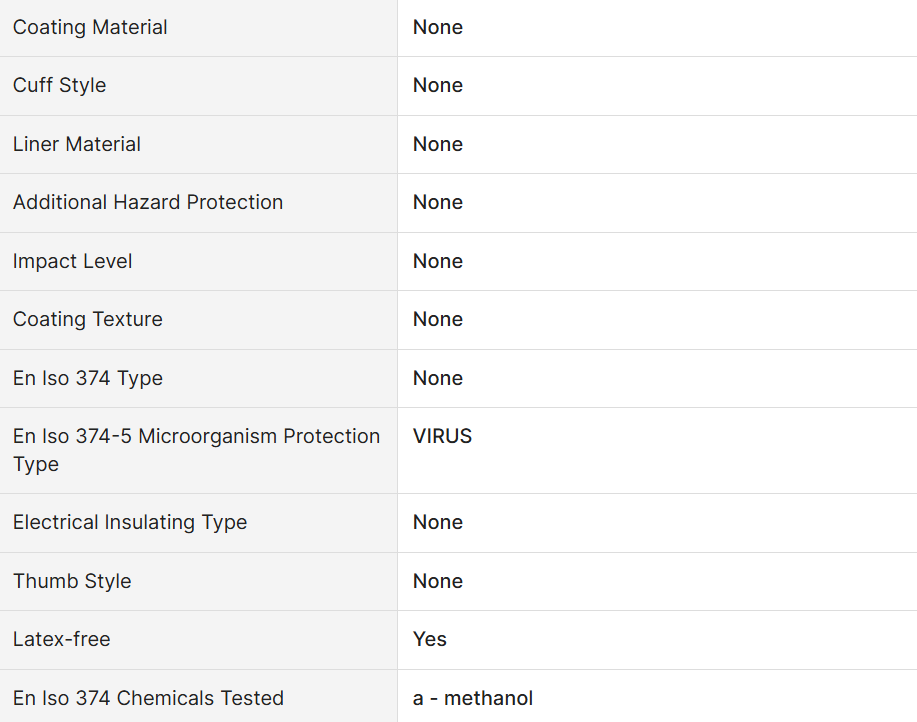Select None value for Cuff Style
This screenshot has height=722, width=917.
(438, 85)
